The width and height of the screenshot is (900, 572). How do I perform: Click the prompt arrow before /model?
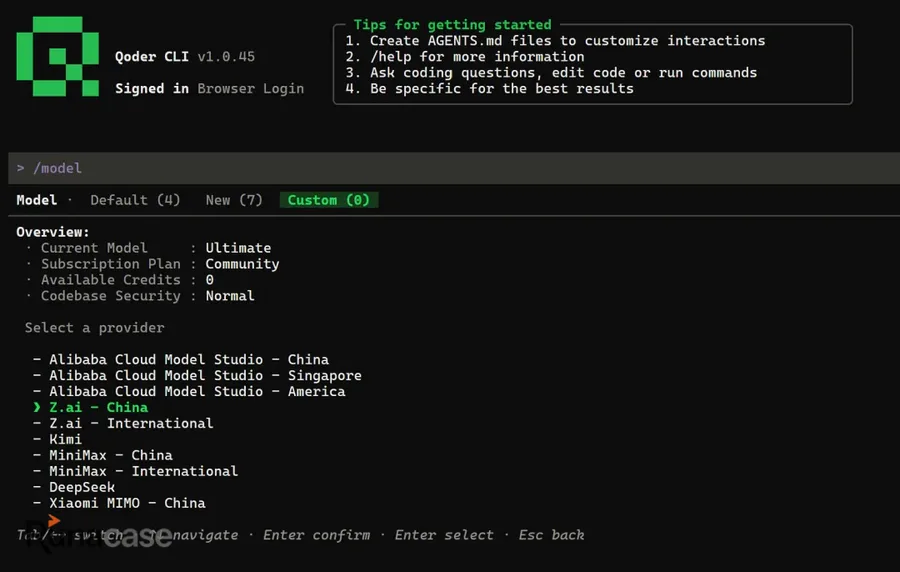tap(21, 168)
